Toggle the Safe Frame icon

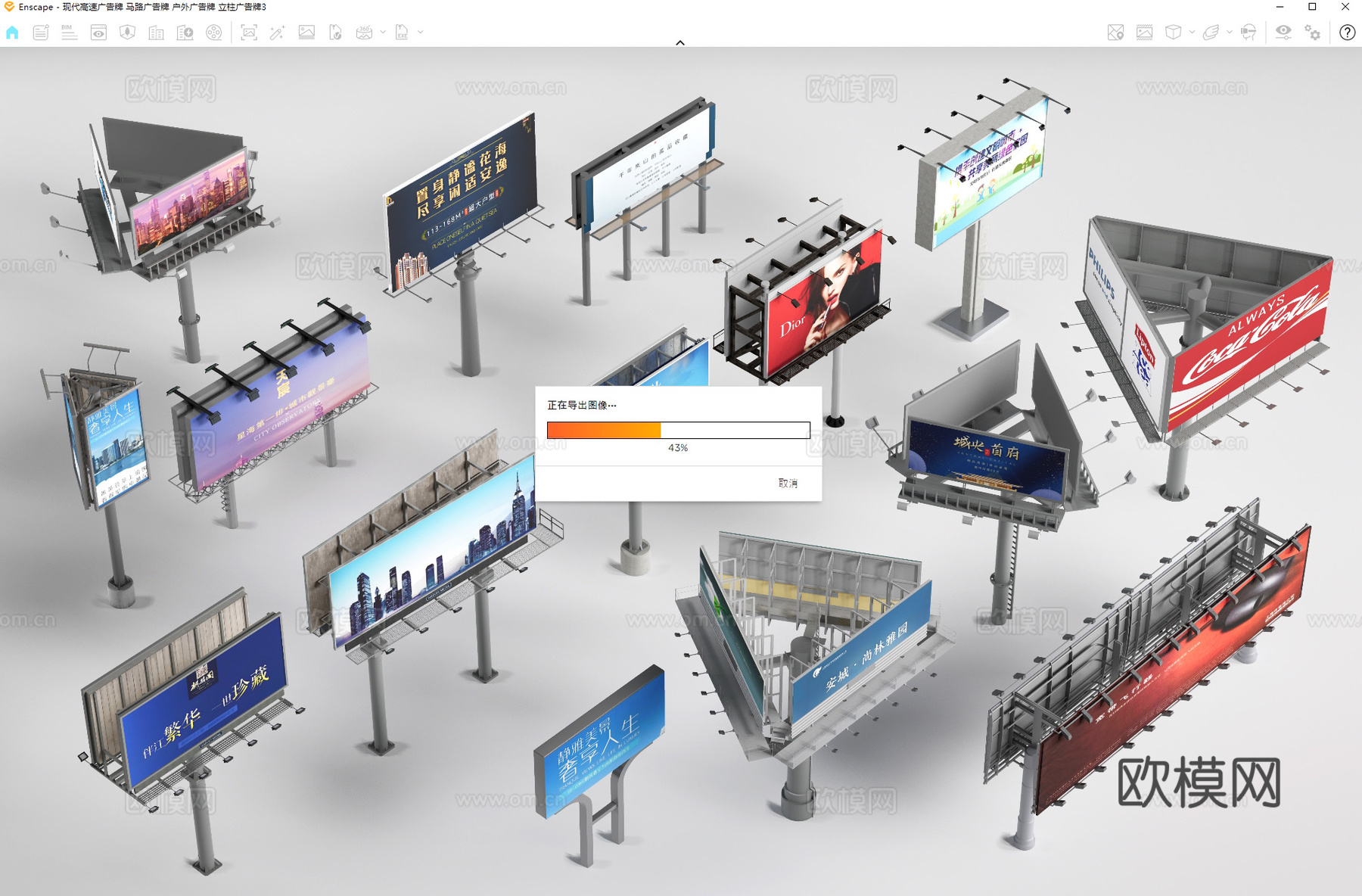[1144, 33]
